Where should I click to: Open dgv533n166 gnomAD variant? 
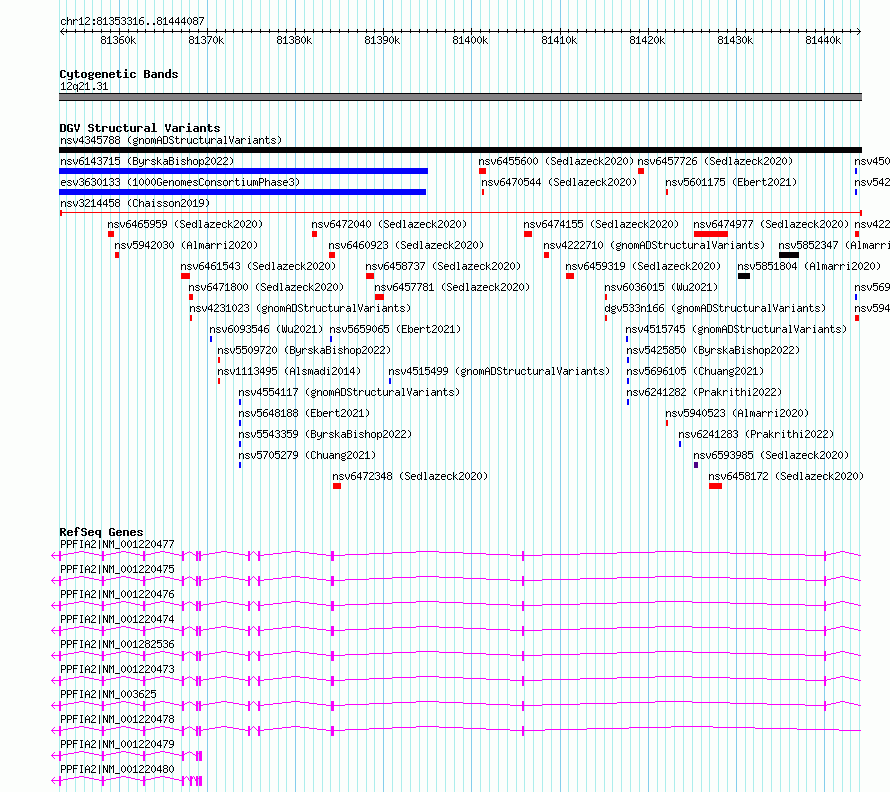715,308
